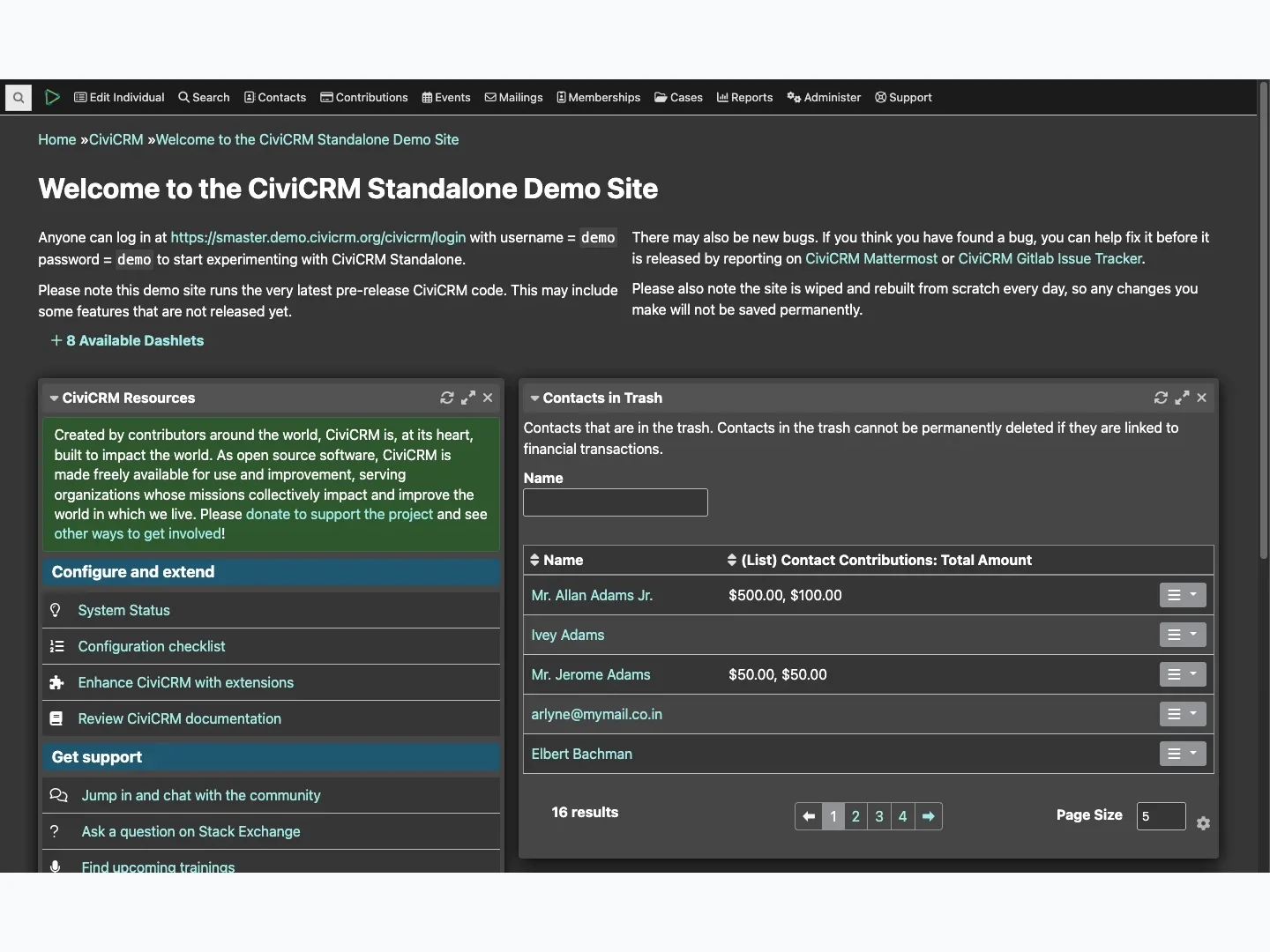Go to page 3 of results
1270x952 pixels.
[879, 816]
